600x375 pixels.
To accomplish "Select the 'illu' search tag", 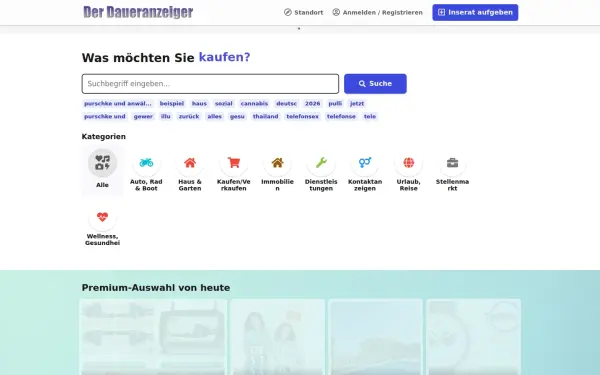I will pyautogui.click(x=166, y=116).
